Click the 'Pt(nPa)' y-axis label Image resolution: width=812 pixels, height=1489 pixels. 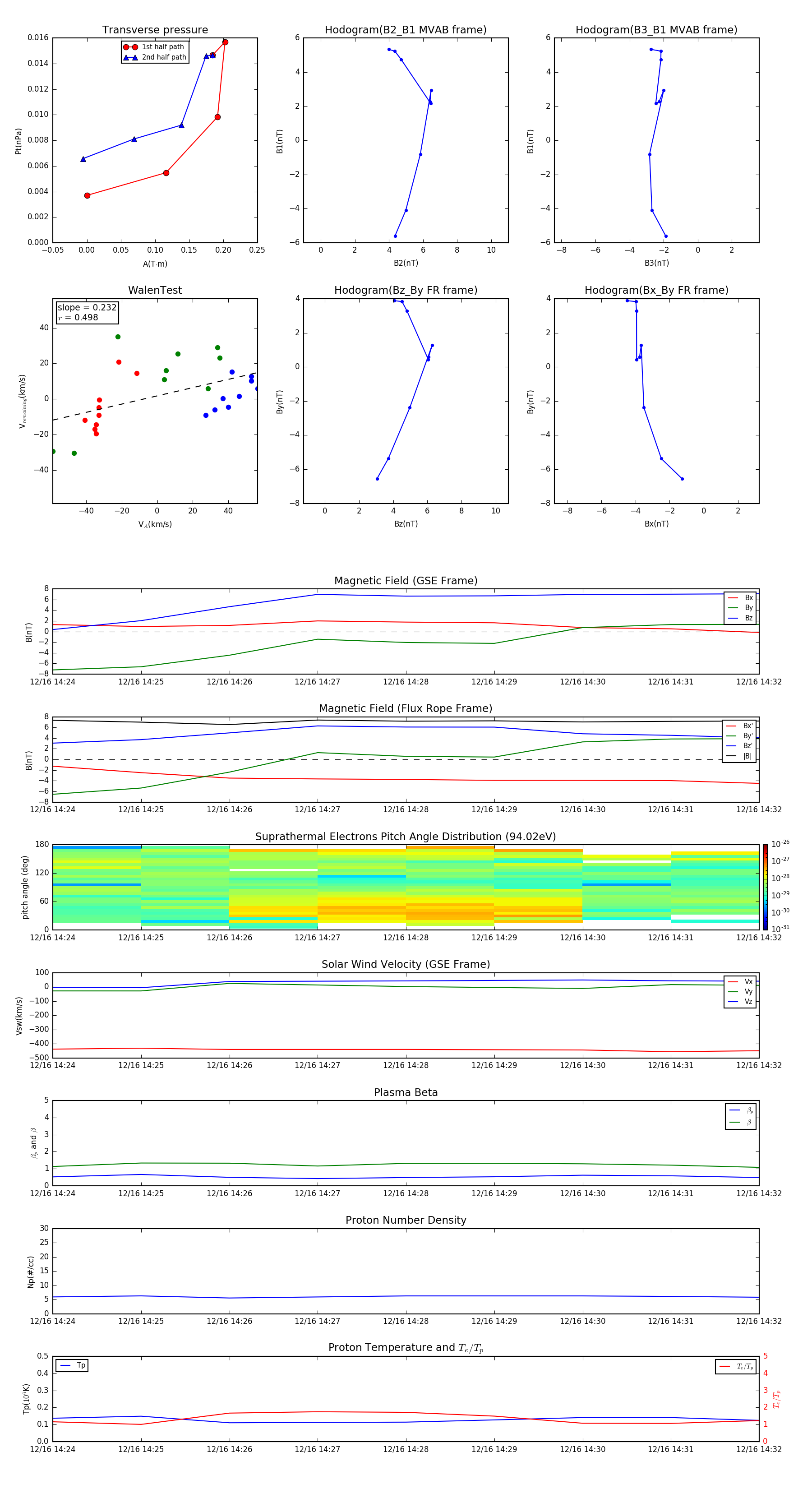pos(18,141)
